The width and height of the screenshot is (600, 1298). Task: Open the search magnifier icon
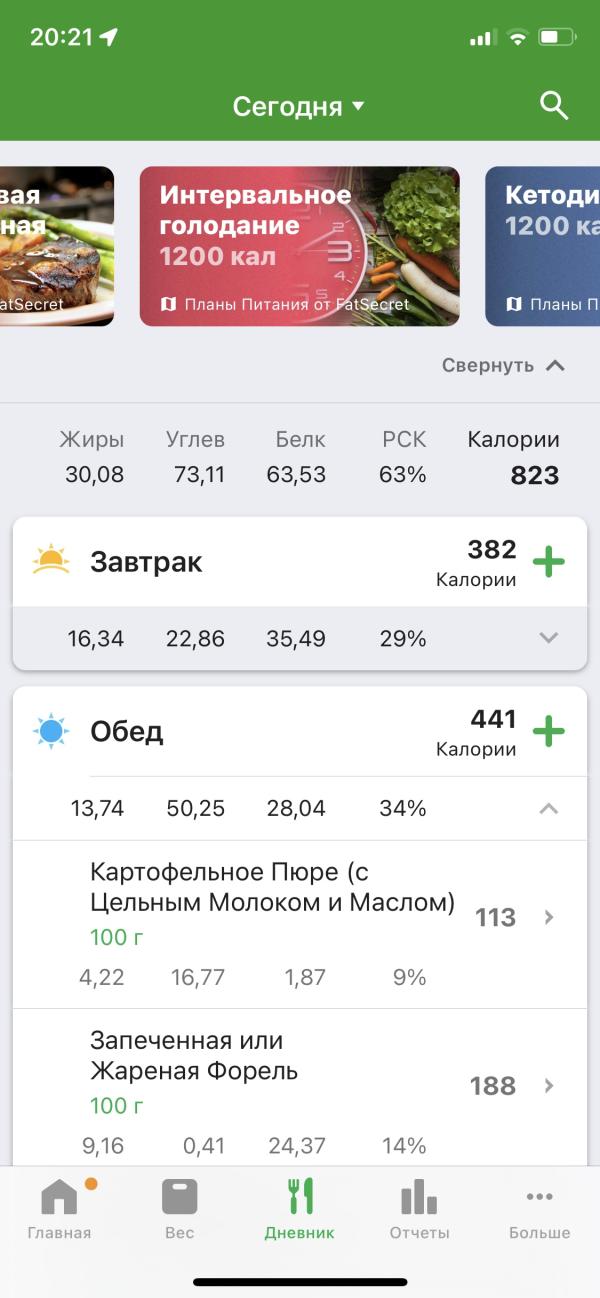coord(554,105)
